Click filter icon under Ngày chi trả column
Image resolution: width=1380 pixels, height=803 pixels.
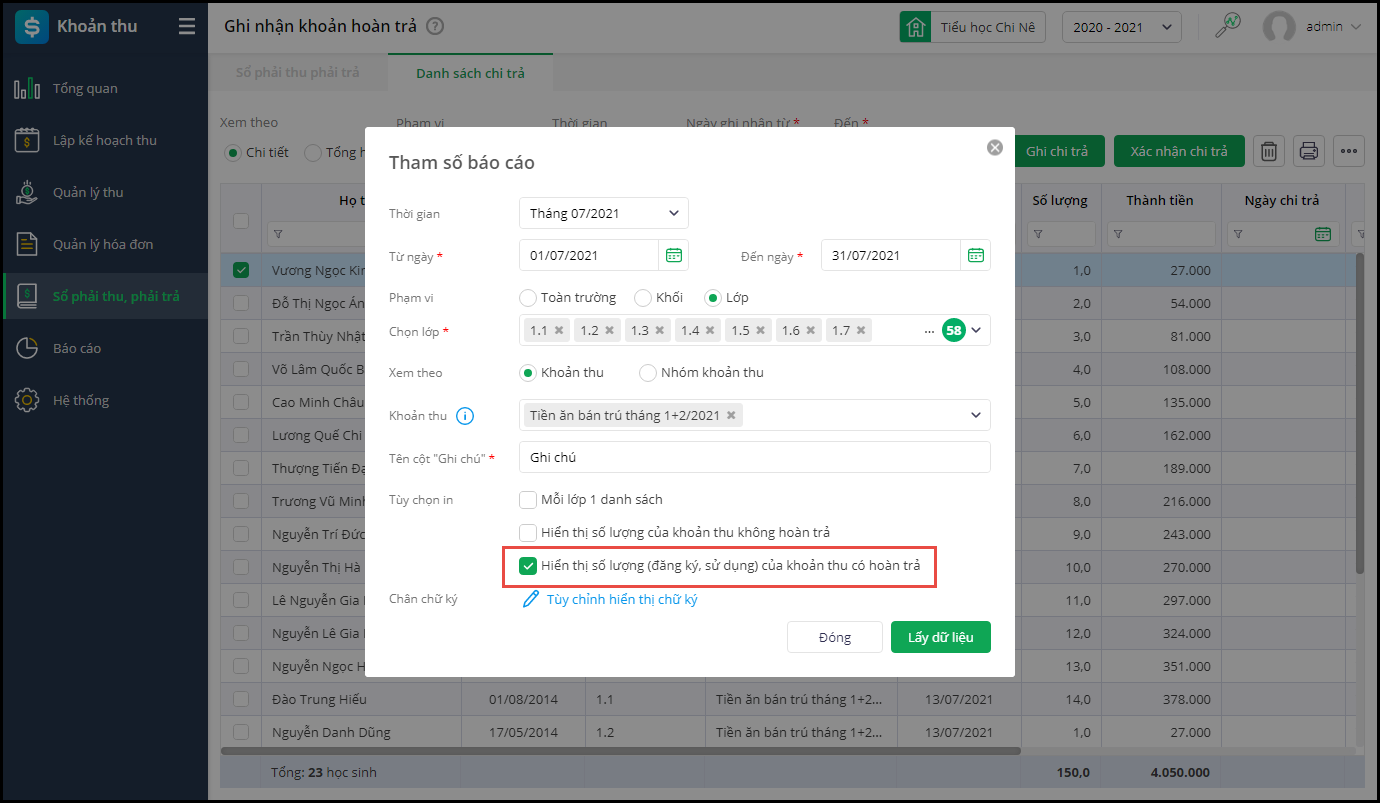pos(1239,234)
